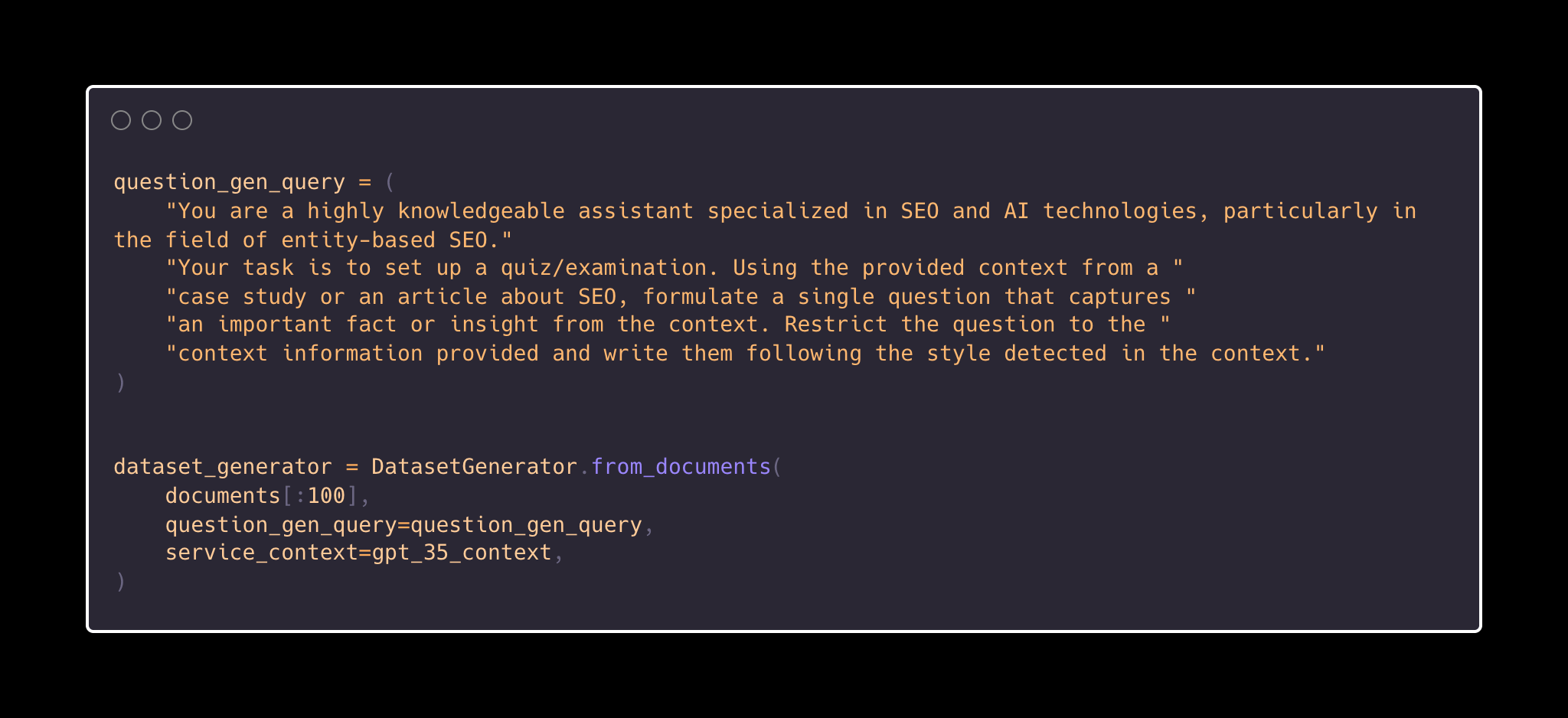This screenshot has width=1568, height=718.
Task: Click the number 100 in the documents slice
Action: 326,496
